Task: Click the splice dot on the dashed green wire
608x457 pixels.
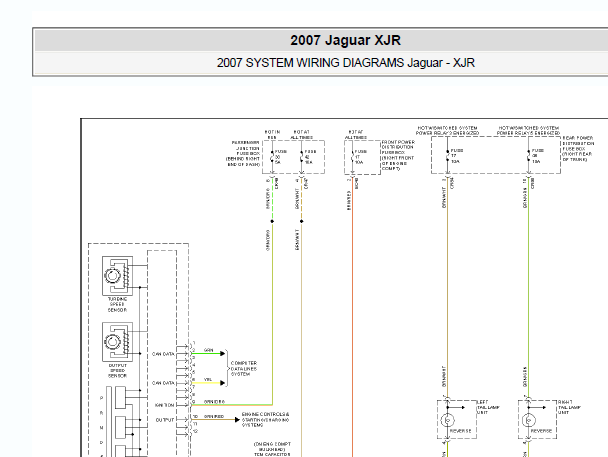Action: 272,221
